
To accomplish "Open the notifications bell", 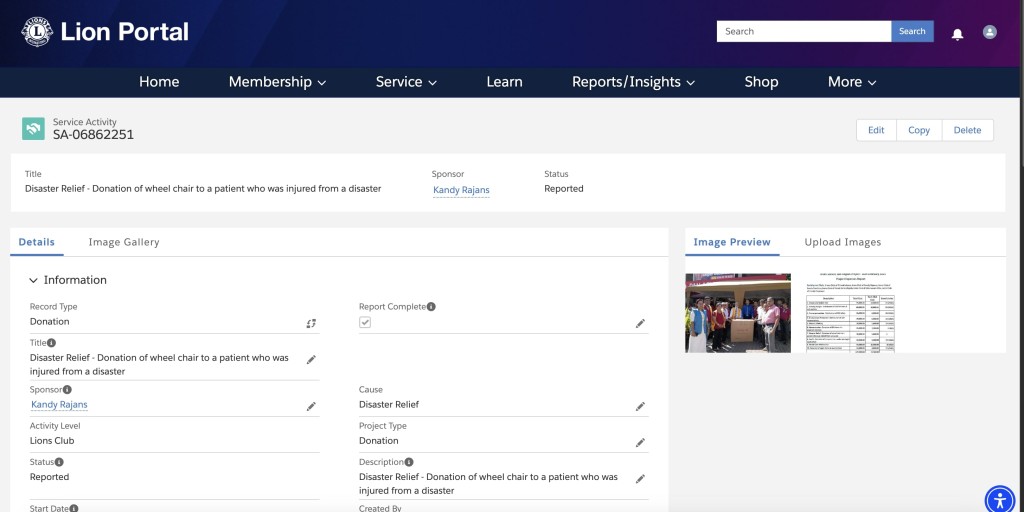I will (x=957, y=34).
